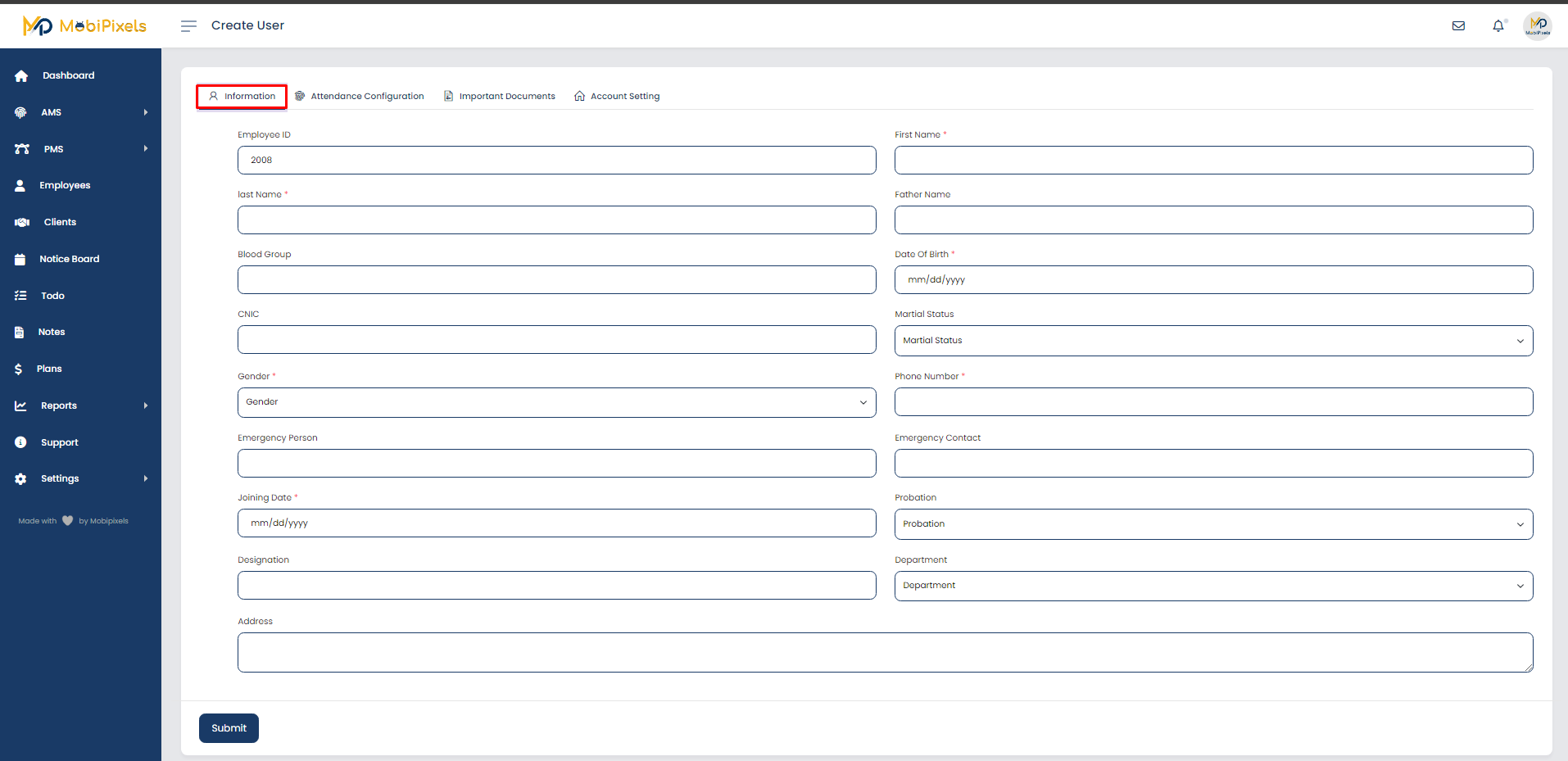
Task: Go to the Employees page
Action: 65,185
